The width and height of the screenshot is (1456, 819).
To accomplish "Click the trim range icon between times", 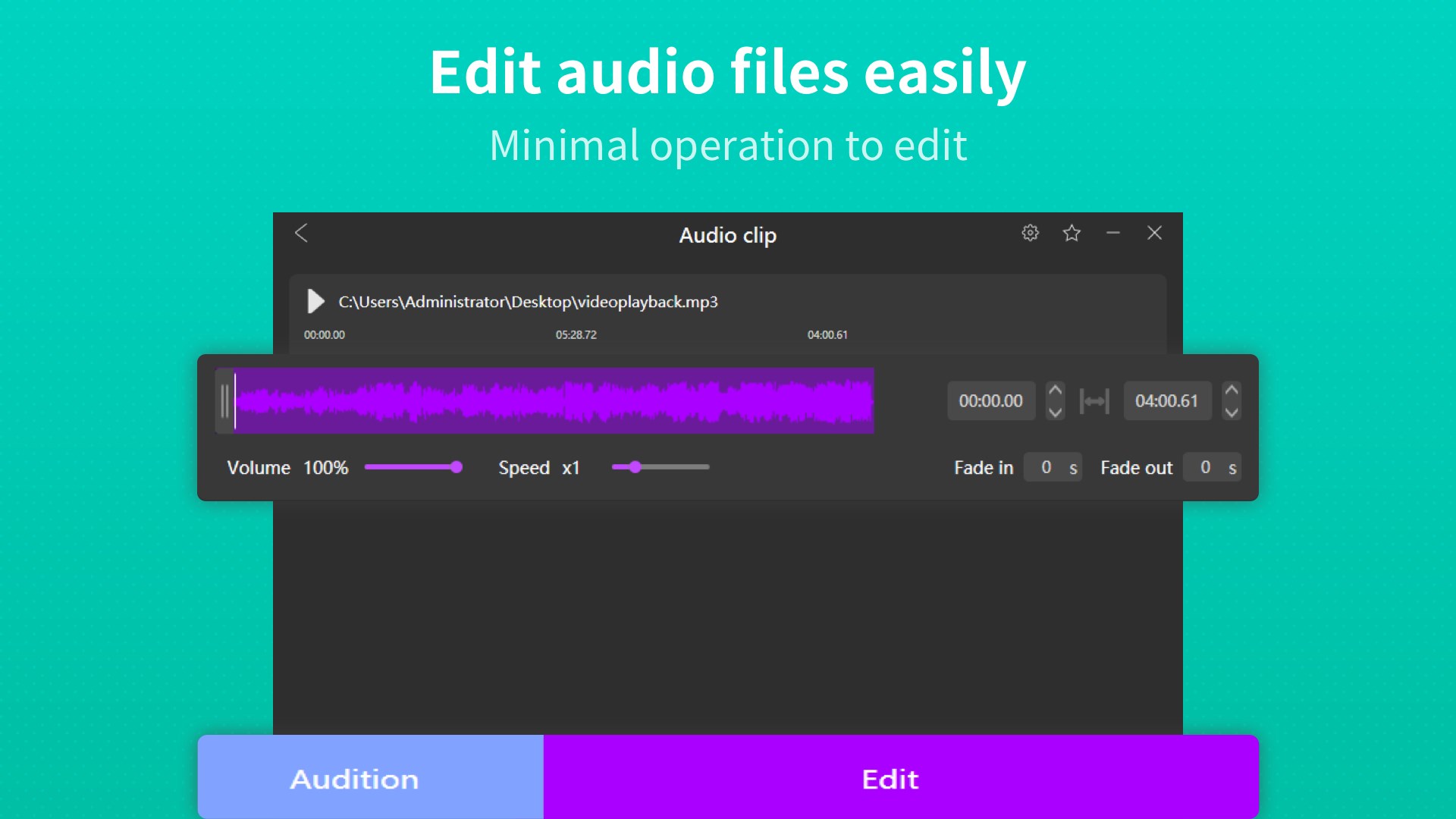I will (x=1094, y=401).
